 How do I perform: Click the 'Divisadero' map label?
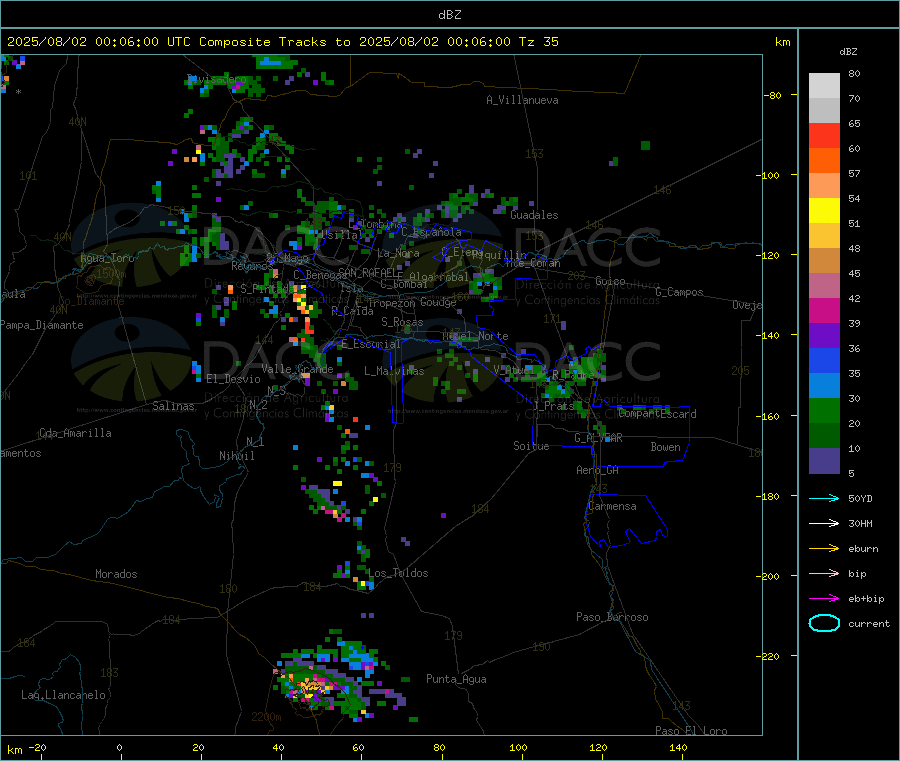(x=217, y=79)
